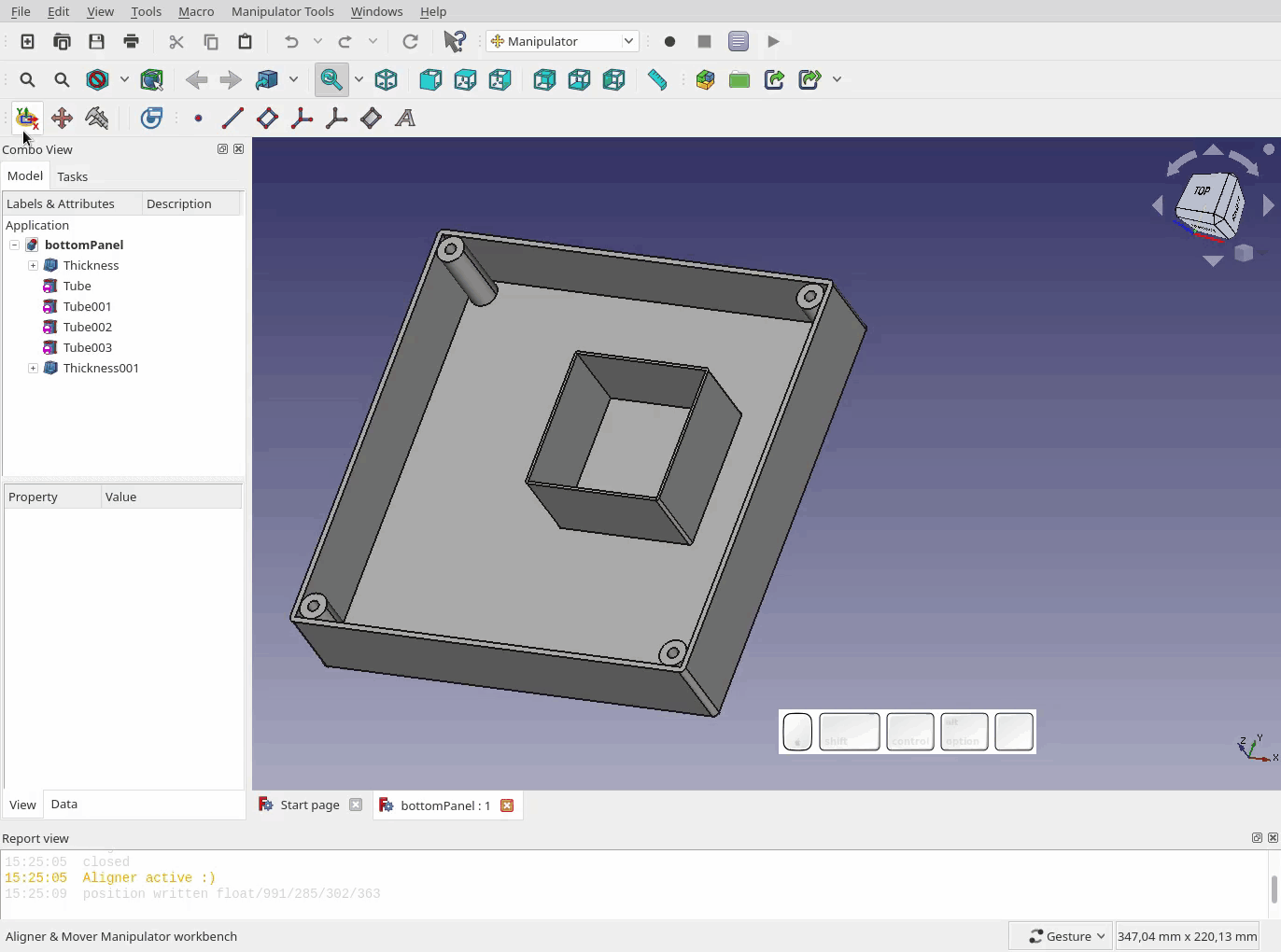Create a new part
The width and height of the screenshot is (1281, 952).
coord(705,79)
